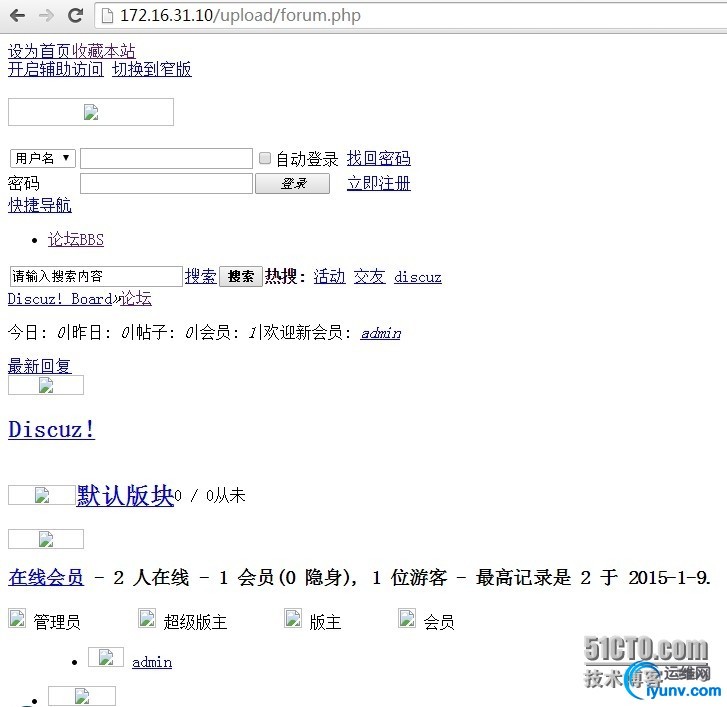Click the broken image beside 默认版块
Screen dimensions: 727x707
tap(42, 495)
